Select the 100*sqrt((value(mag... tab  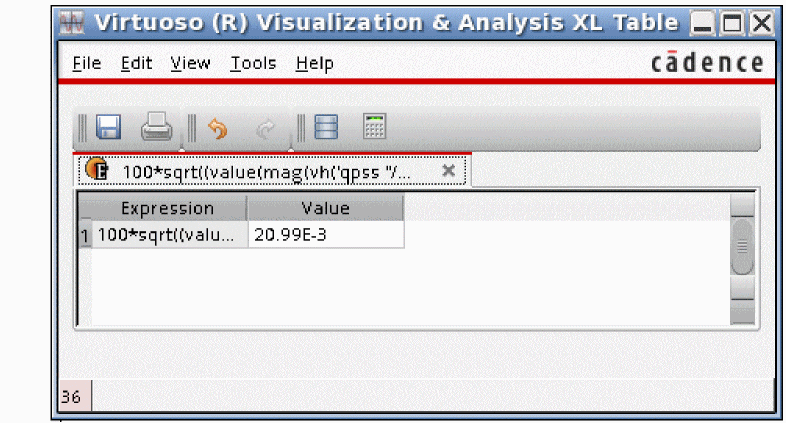(272, 170)
